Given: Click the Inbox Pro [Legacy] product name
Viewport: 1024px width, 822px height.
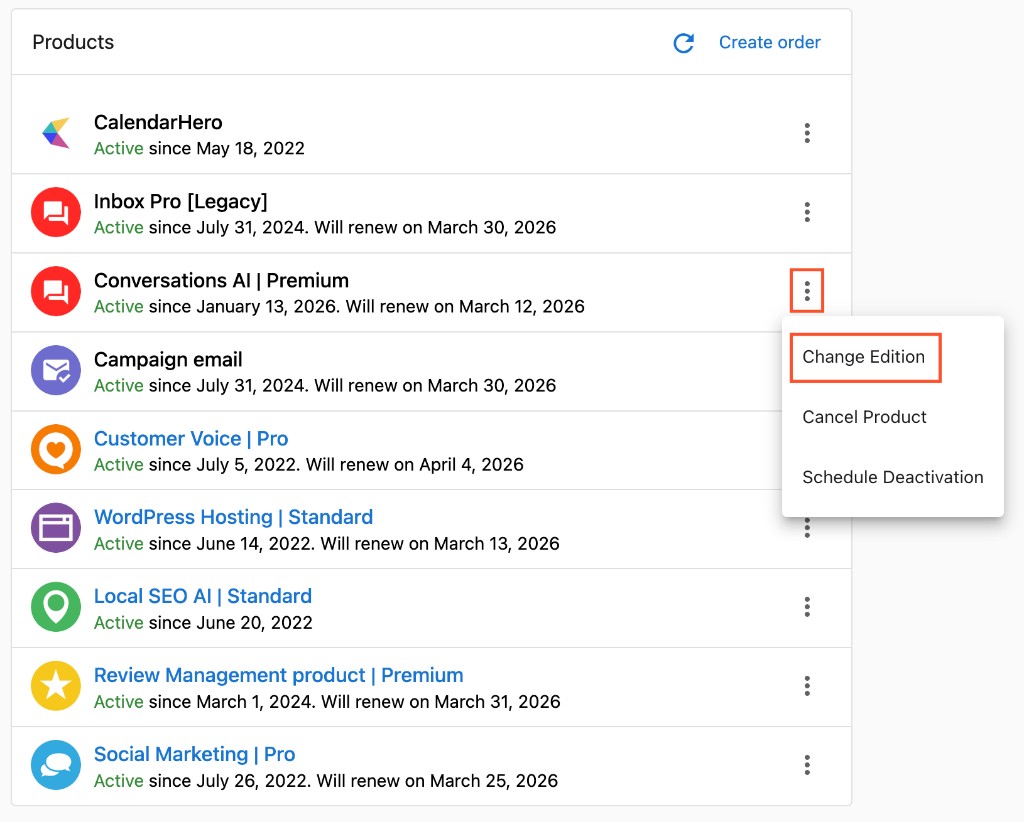Looking at the screenshot, I should (x=180, y=202).
